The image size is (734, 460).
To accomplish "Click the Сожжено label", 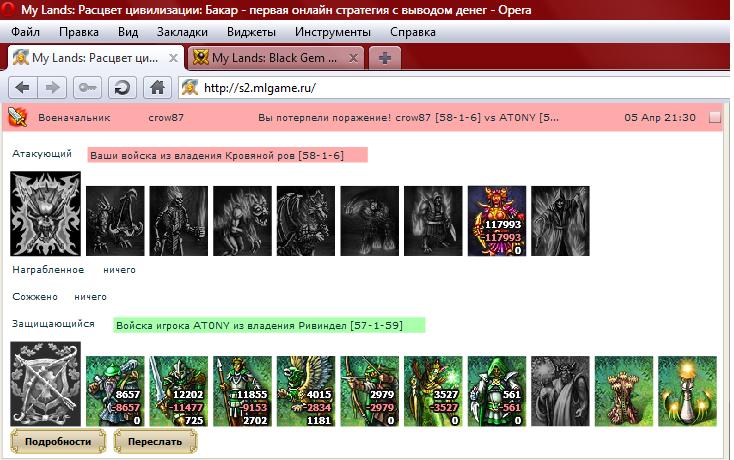I will click(35, 297).
